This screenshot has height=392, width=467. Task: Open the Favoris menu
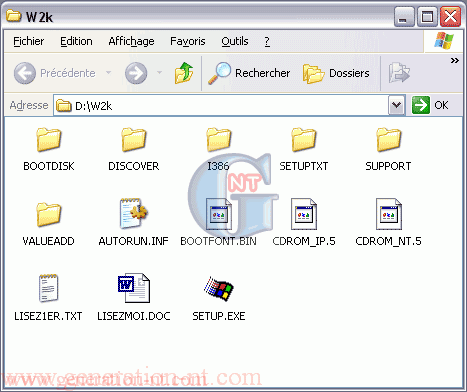188,41
